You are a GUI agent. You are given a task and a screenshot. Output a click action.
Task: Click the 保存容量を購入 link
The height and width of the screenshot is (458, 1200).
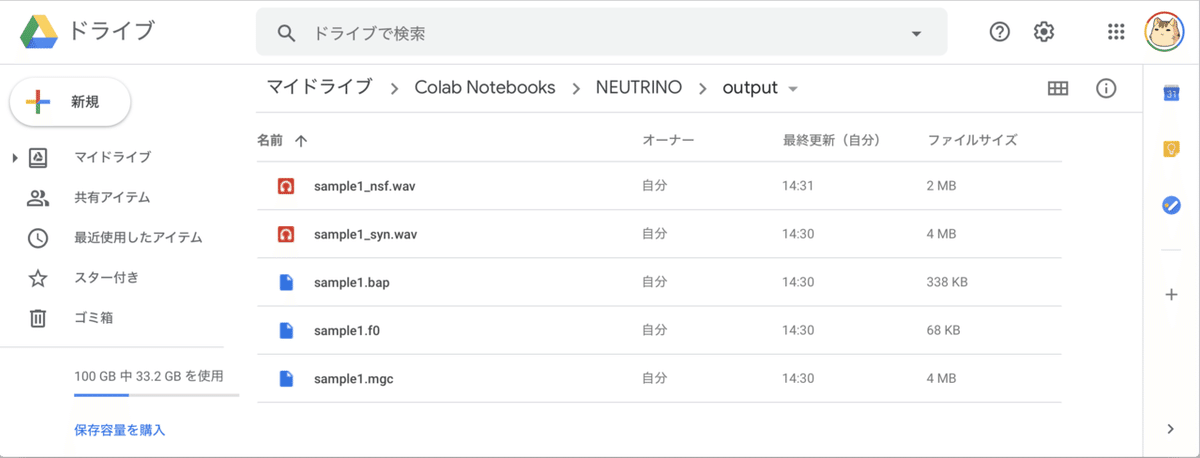[x=119, y=430]
